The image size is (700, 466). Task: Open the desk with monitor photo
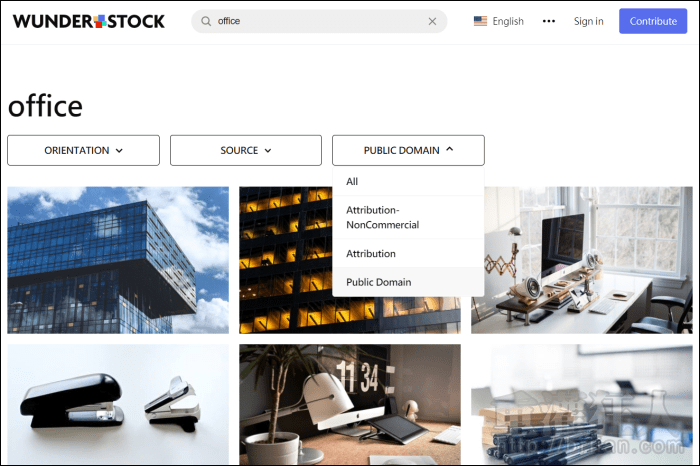(581, 260)
